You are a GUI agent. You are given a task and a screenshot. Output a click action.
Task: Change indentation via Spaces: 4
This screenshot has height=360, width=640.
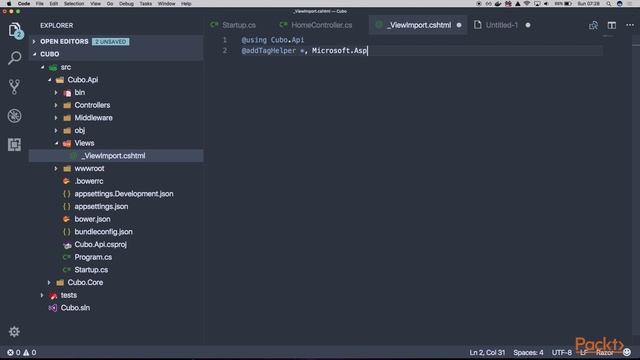(528, 353)
